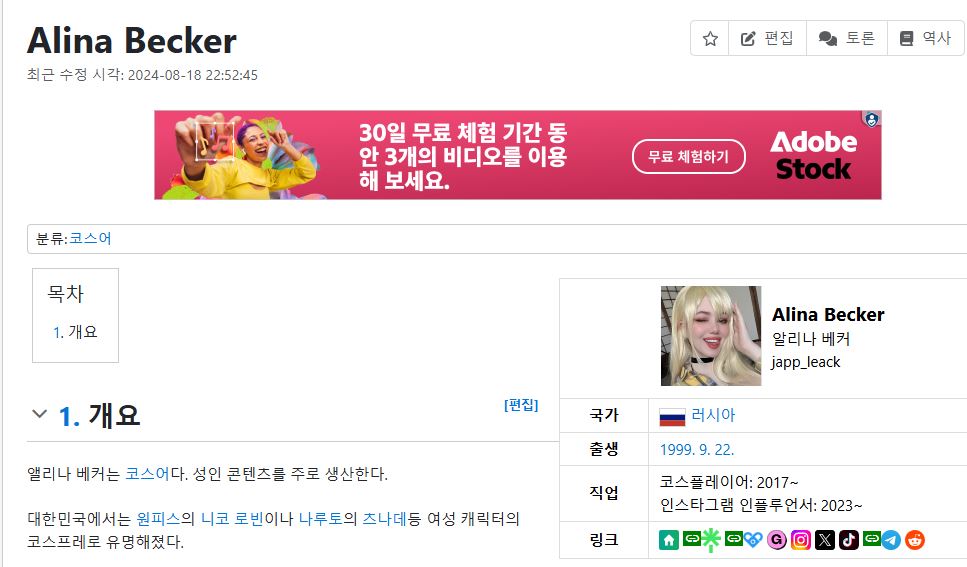This screenshot has height=567, width=967.
Task: Click the 편집 edit button at top
Action: pyautogui.click(x=767, y=39)
